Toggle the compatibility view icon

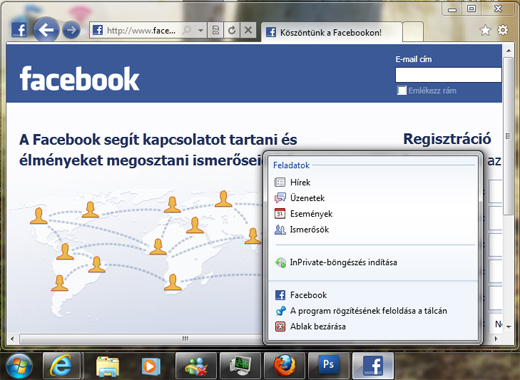pyautogui.click(x=216, y=30)
